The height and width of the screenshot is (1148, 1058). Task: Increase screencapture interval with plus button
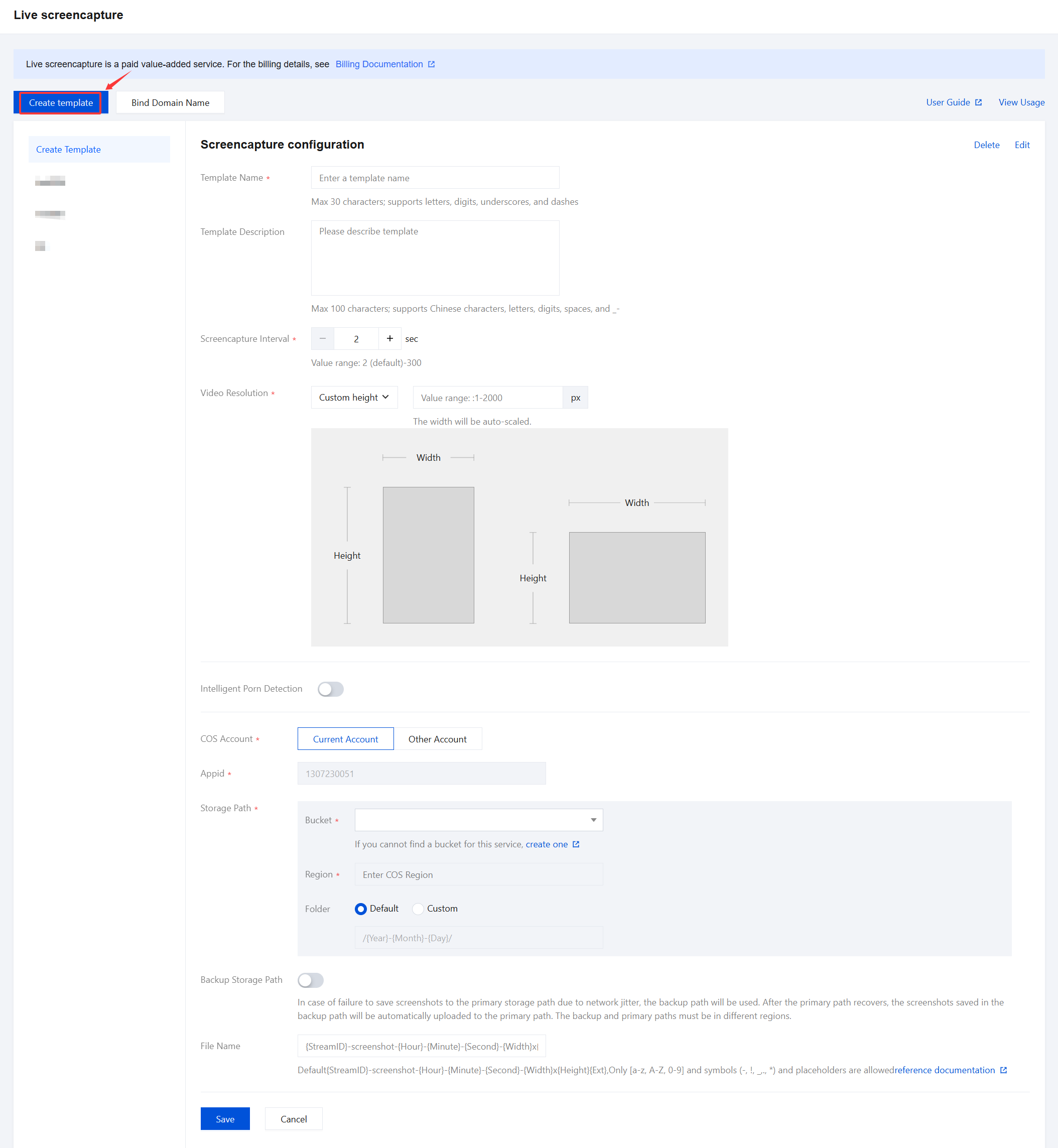coord(390,338)
